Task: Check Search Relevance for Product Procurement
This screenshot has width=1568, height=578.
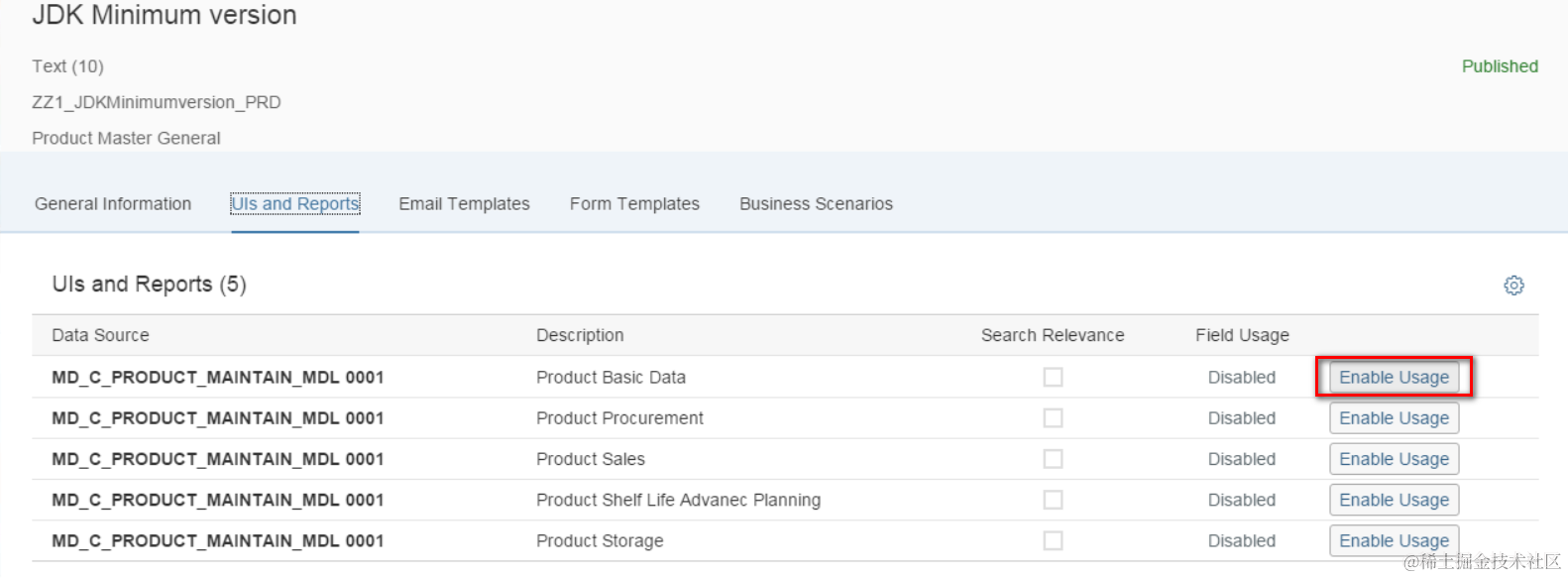Action: pos(1053,418)
